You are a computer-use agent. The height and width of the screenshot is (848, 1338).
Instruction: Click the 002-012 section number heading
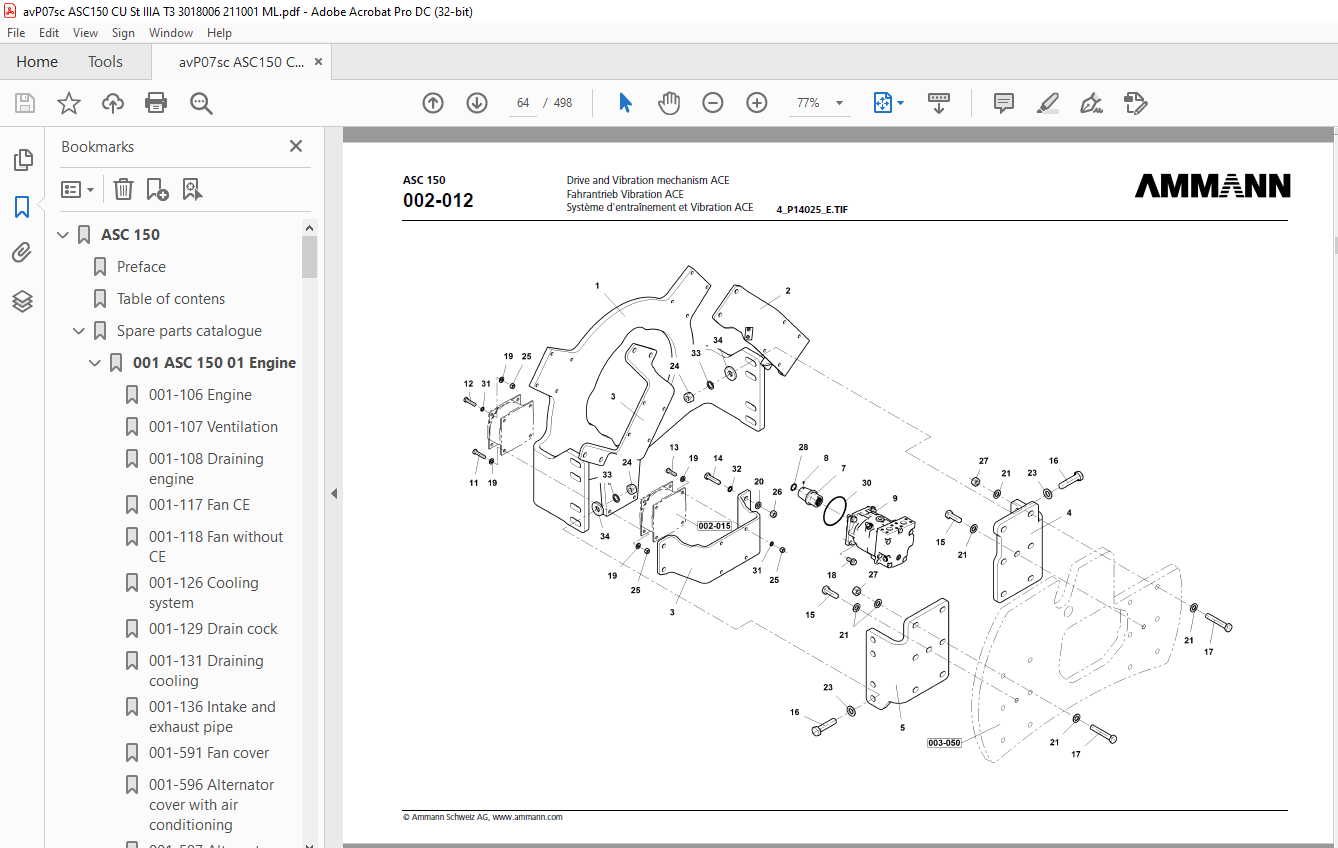[438, 200]
